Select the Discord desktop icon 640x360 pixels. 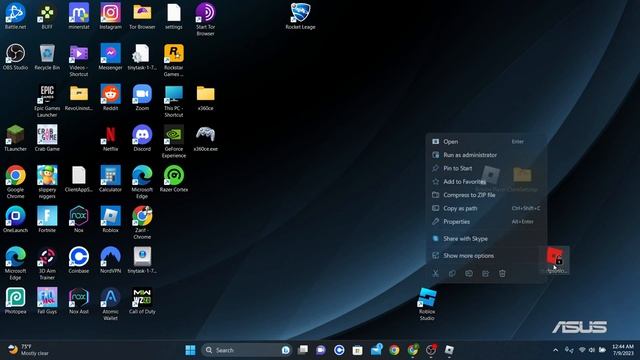point(142,138)
